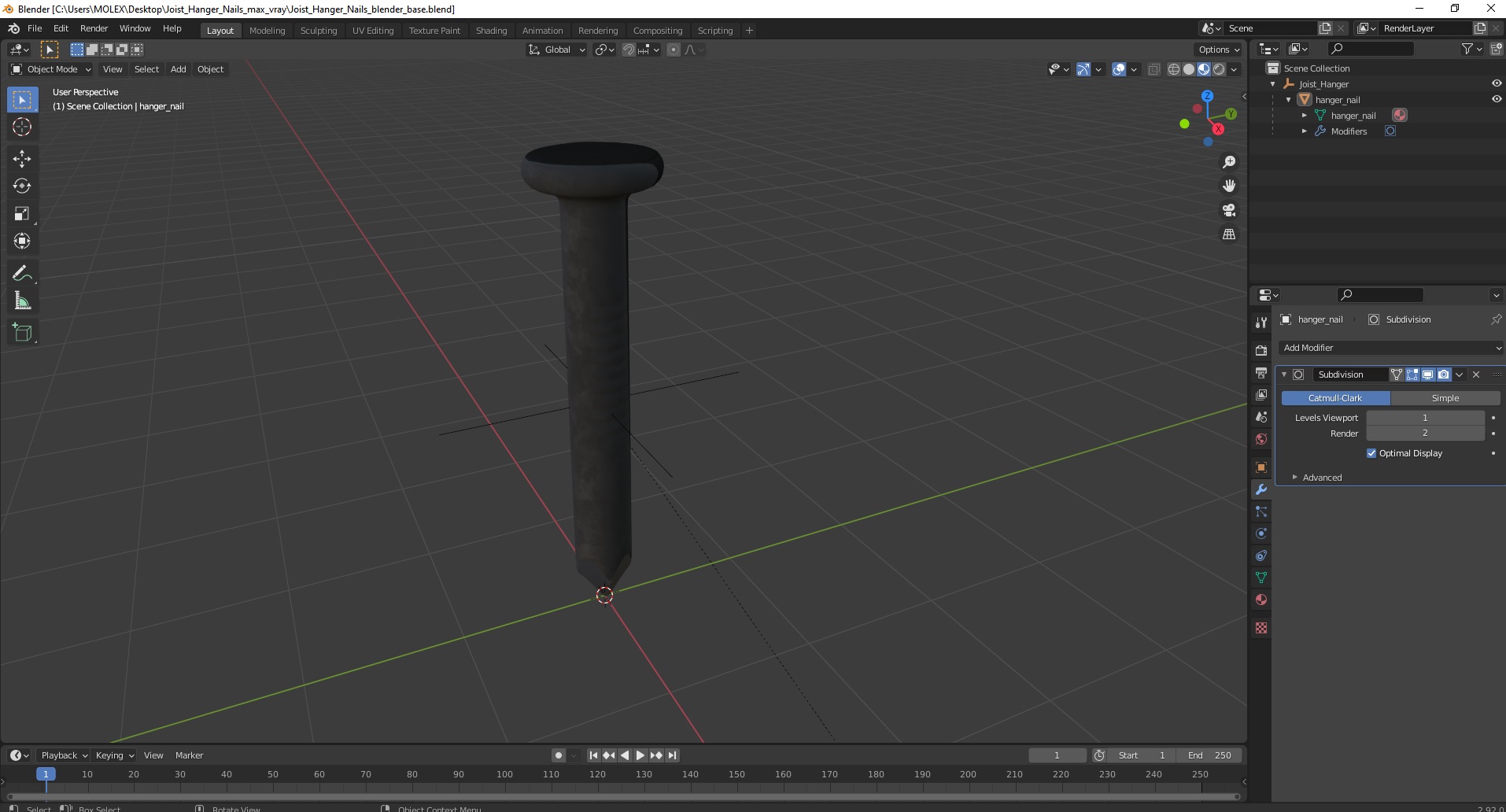The height and width of the screenshot is (812, 1506).
Task: Play the animation forward
Action: click(x=640, y=755)
